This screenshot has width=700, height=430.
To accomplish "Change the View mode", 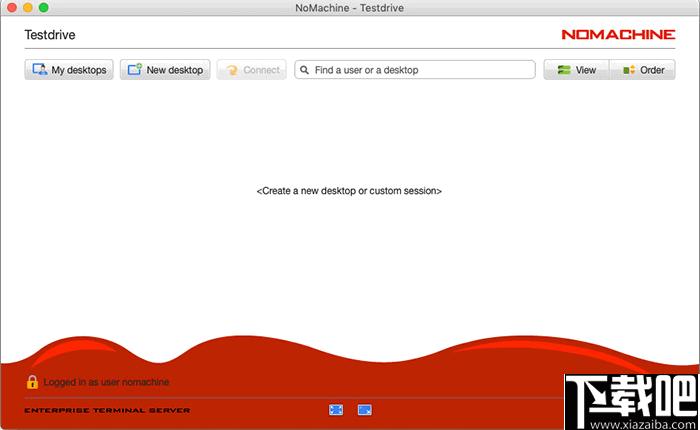I will 576,70.
